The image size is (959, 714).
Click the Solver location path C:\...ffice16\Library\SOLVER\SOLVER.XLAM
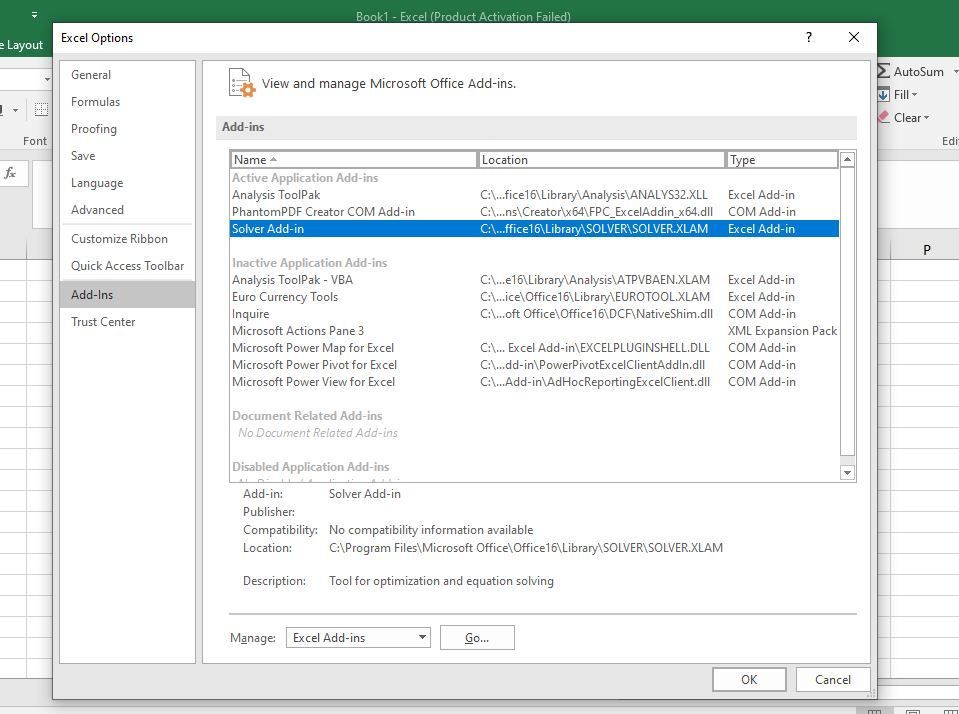tap(594, 229)
